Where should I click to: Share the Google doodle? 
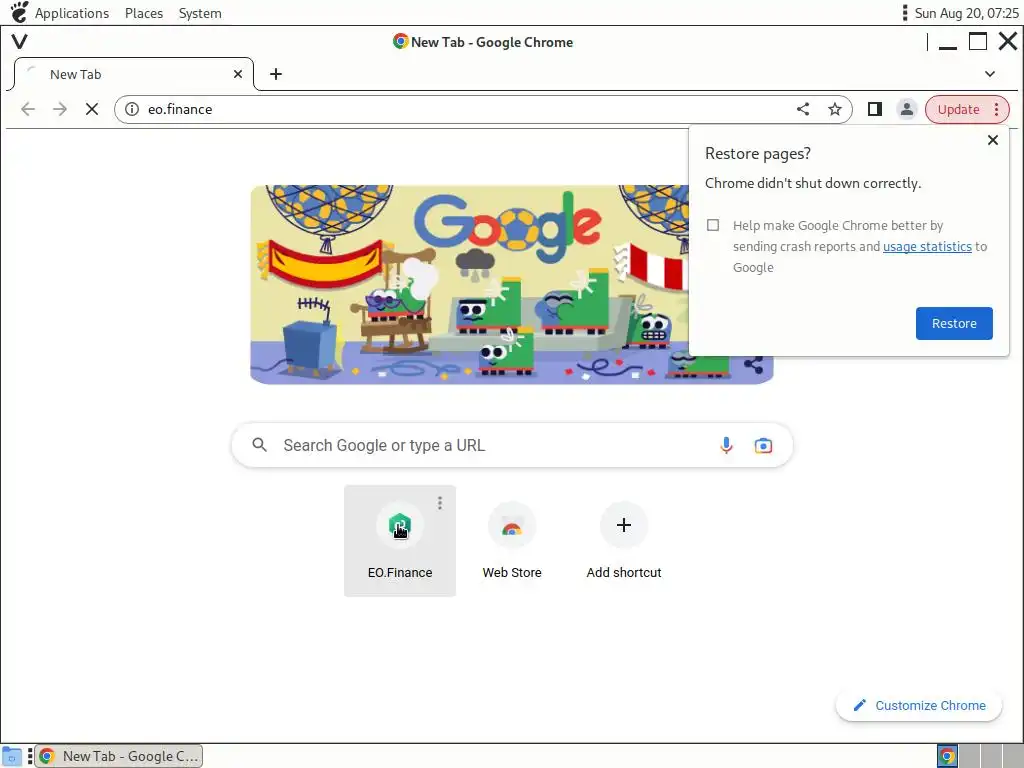753,364
